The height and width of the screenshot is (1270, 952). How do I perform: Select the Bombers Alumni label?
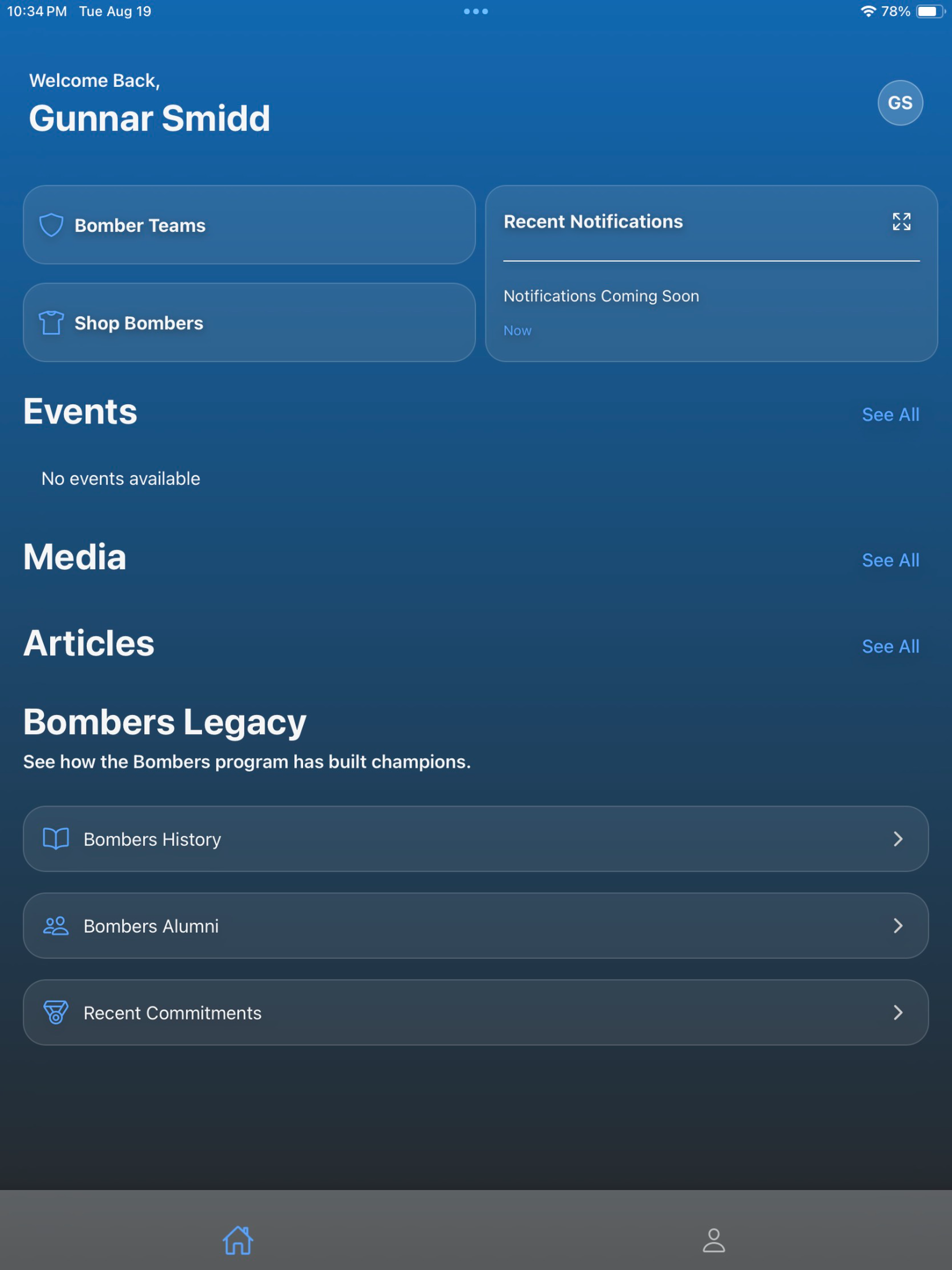pyautogui.click(x=151, y=926)
